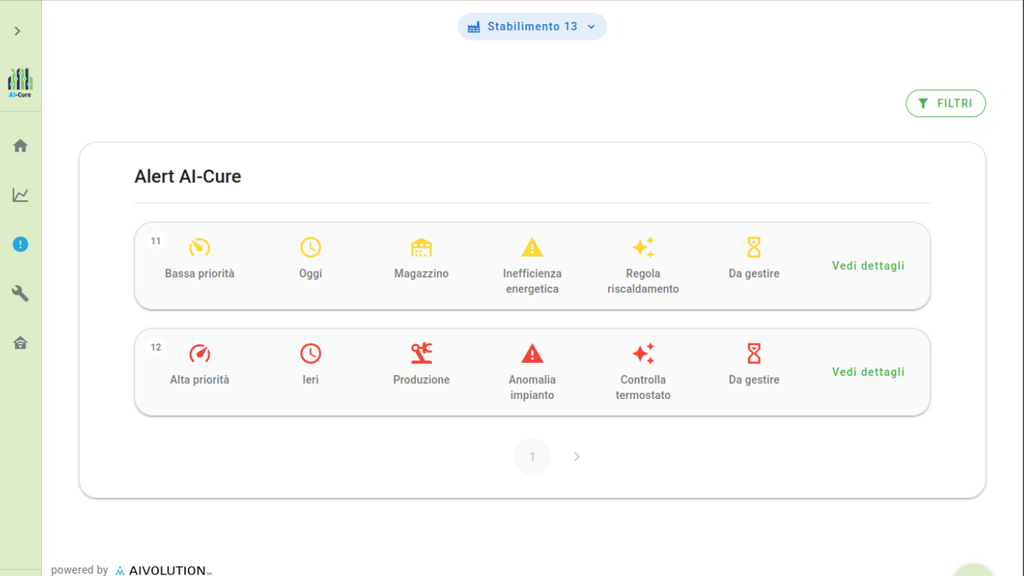Click Vedi dettagli for alert 11
Image resolution: width=1024 pixels, height=576 pixels.
pos(868,266)
